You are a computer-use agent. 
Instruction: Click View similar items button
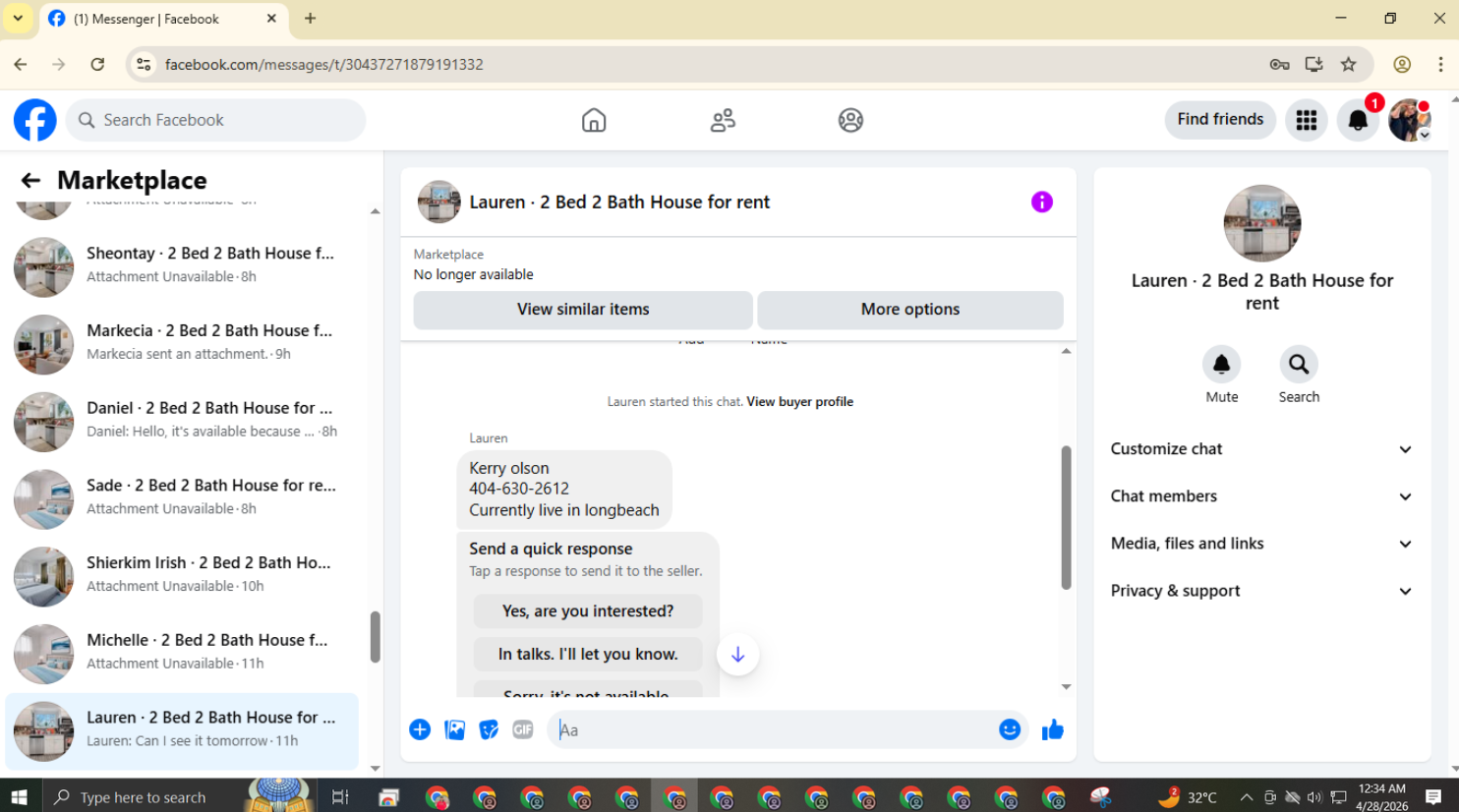(583, 310)
